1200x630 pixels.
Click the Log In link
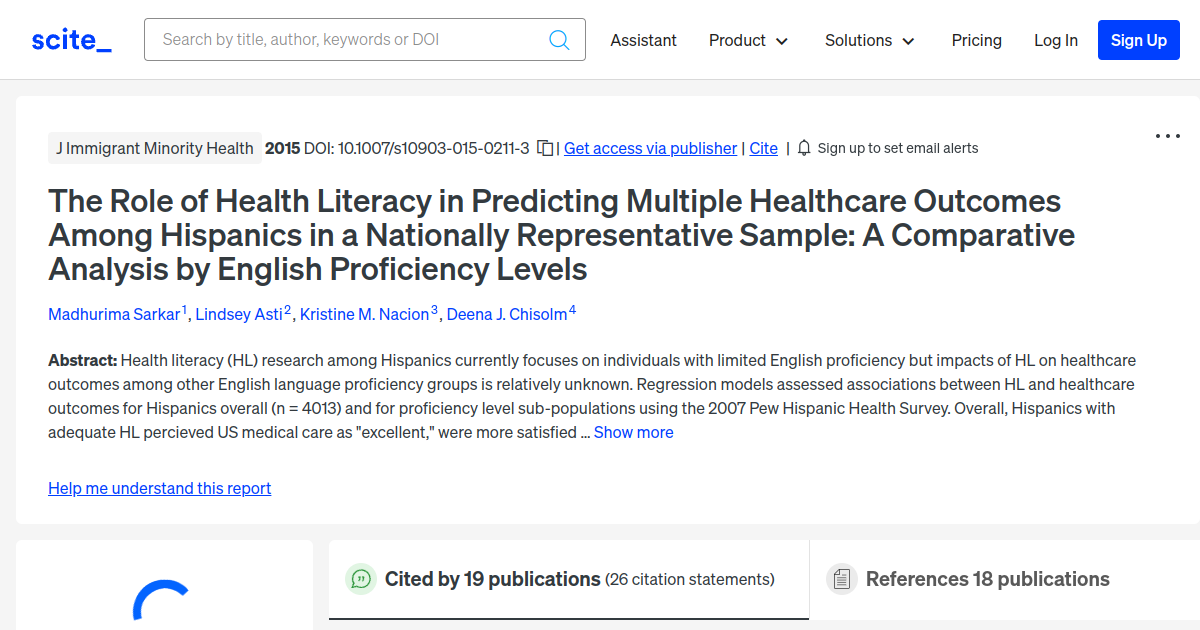tap(1055, 41)
